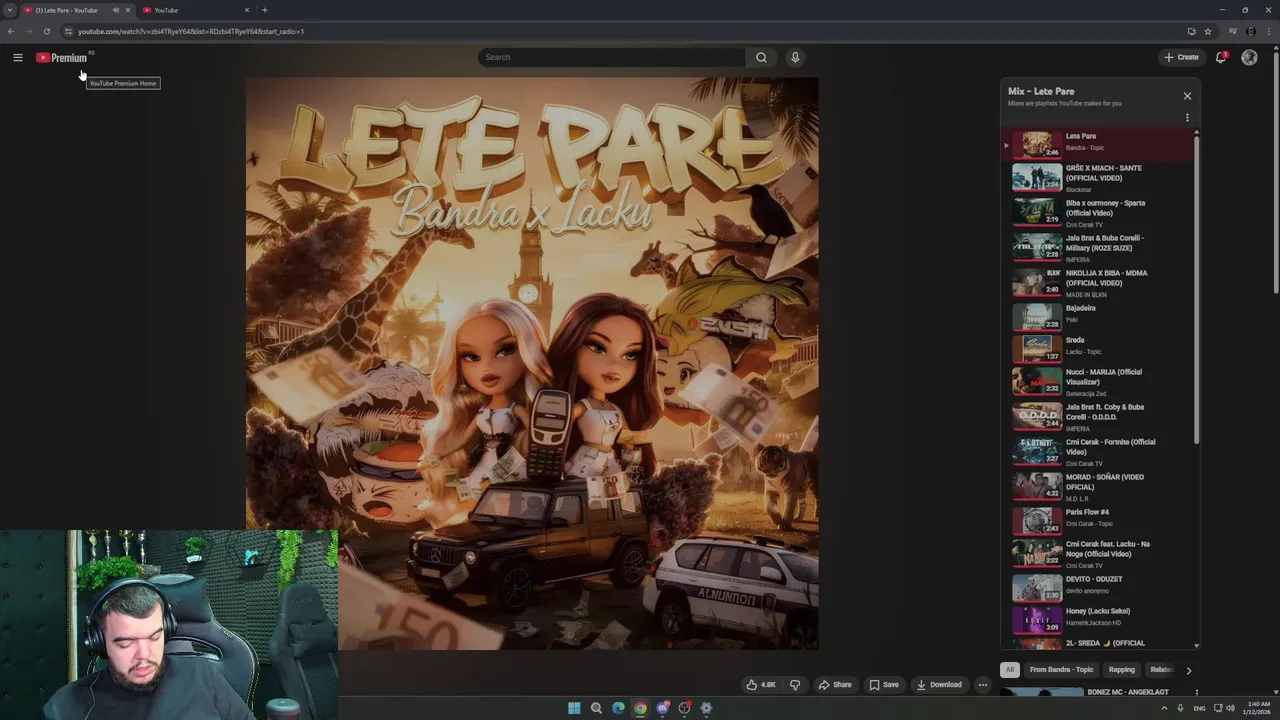Bookmark this page with star icon

point(1208,31)
